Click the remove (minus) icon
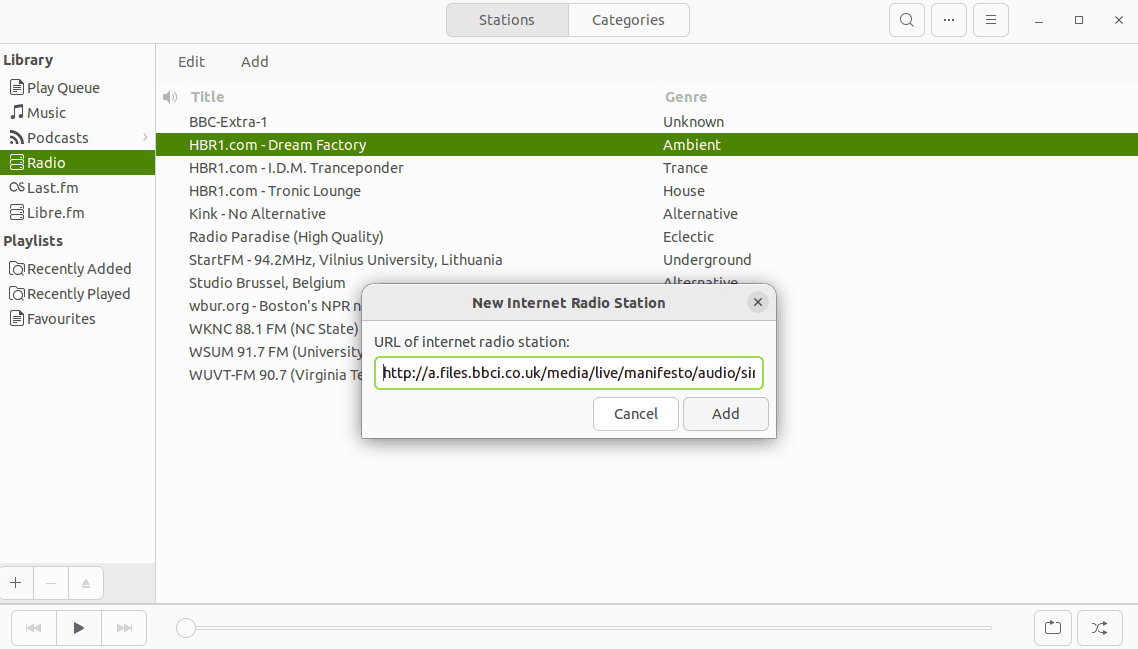 point(51,583)
